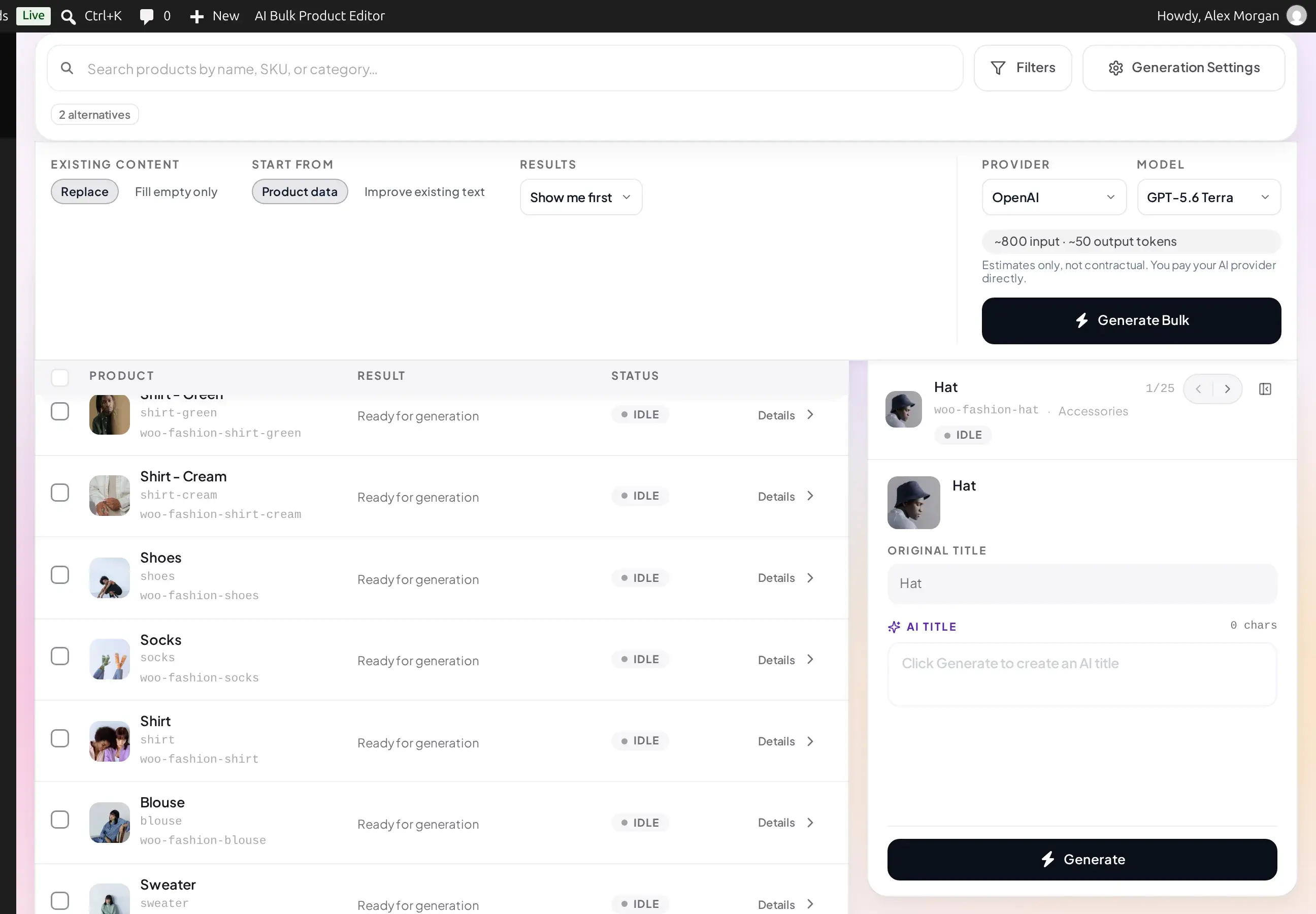Select the Fill empty only option
Viewport: 1316px width, 914px height.
coord(176,192)
